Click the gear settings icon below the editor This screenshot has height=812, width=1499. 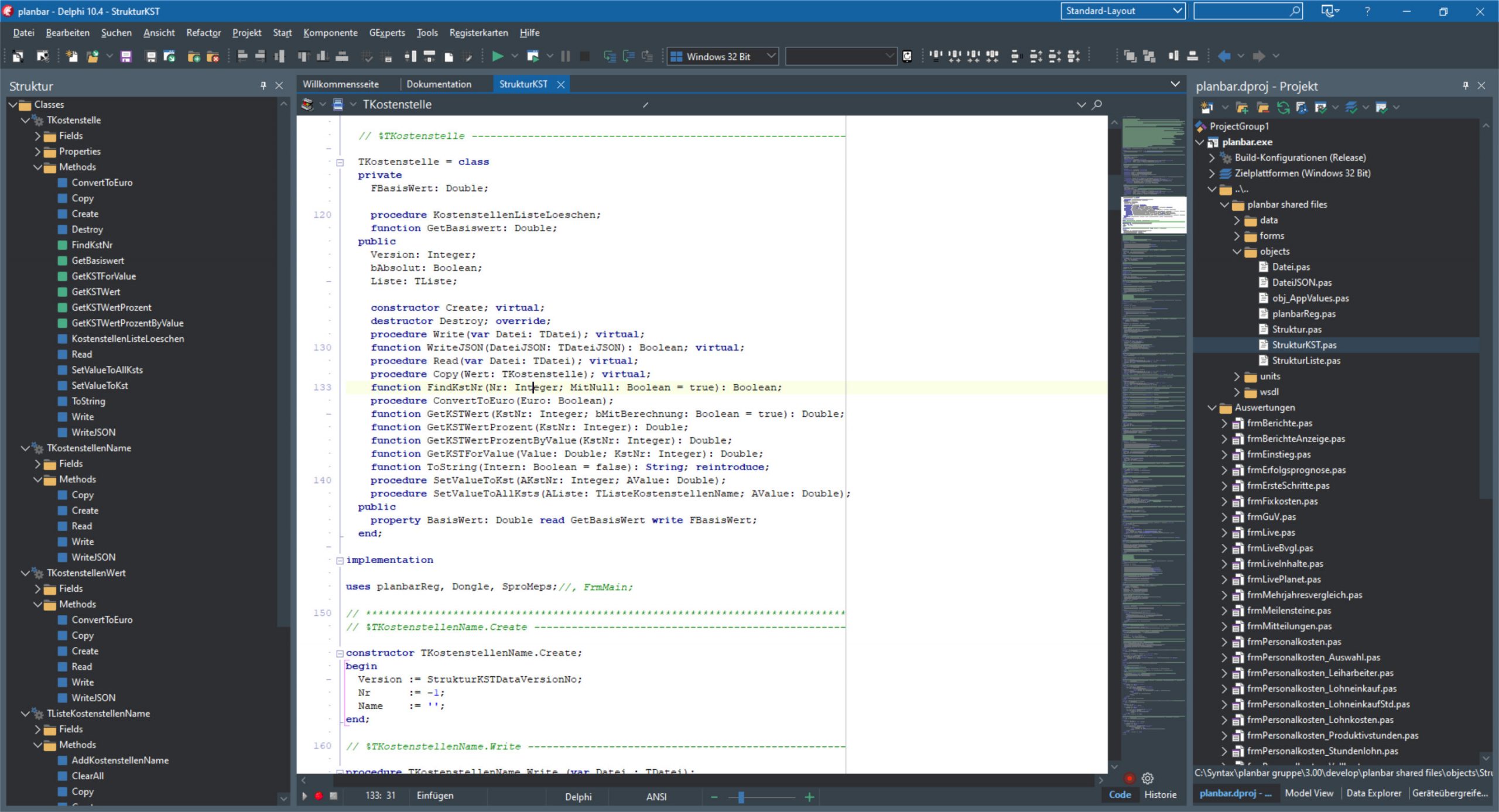(1148, 778)
